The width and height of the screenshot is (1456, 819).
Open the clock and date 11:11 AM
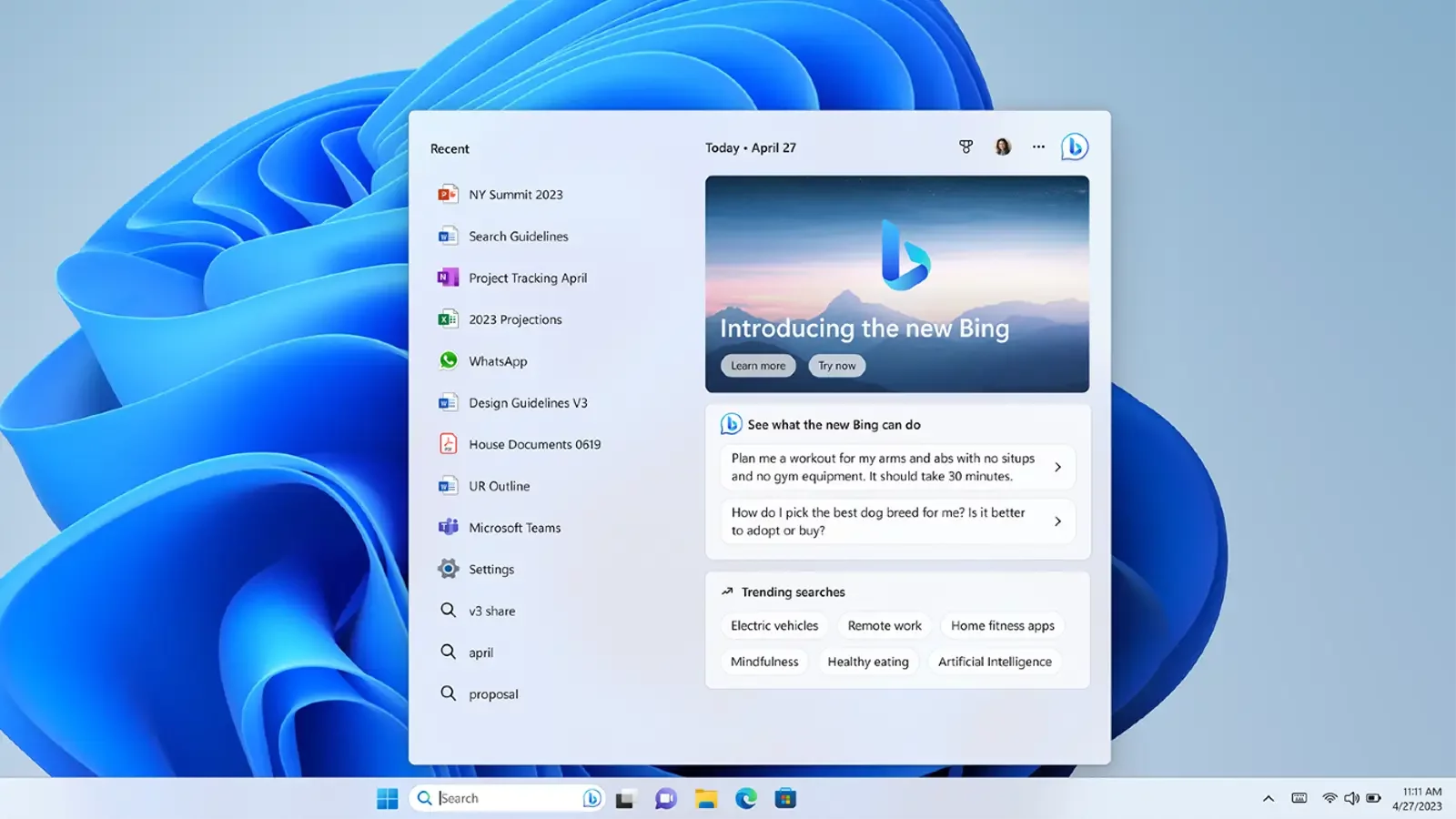(x=1418, y=799)
